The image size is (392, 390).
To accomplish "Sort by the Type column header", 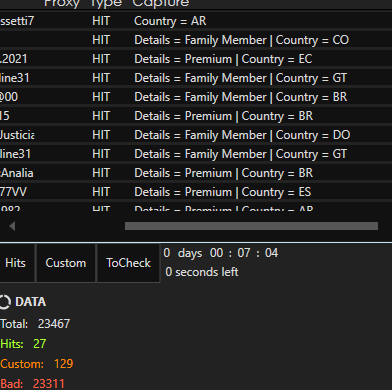I will pyautogui.click(x=107, y=4).
